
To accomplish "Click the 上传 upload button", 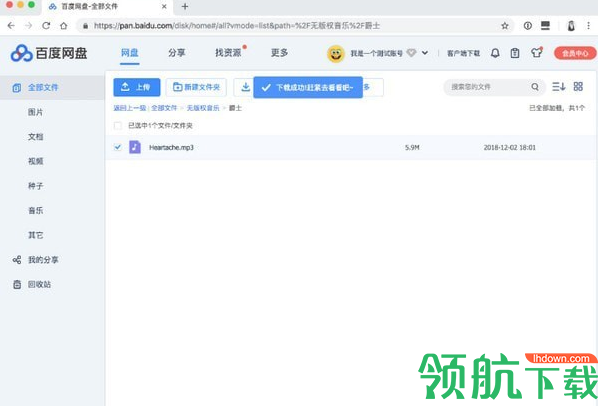I will (x=137, y=87).
